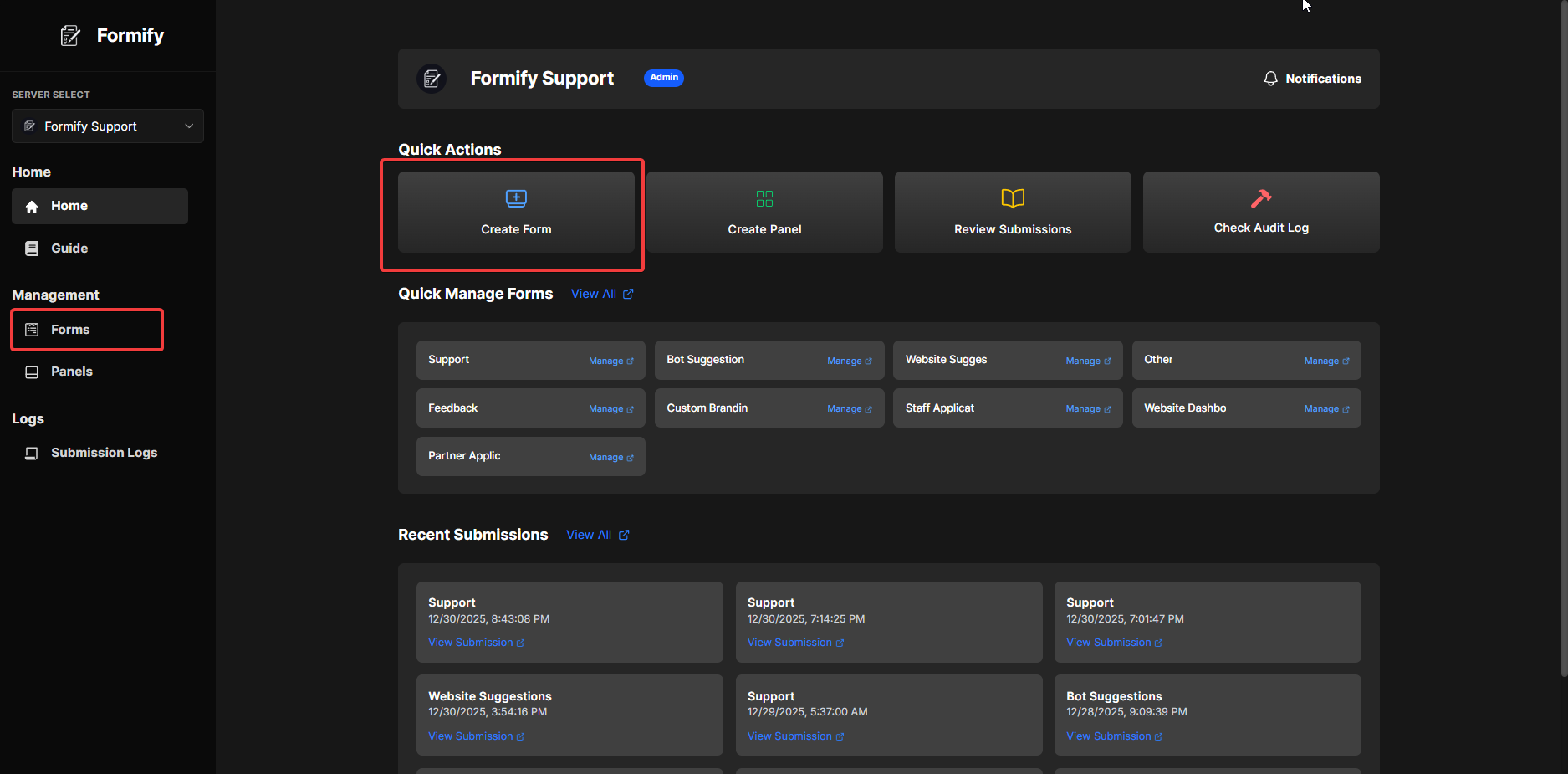Screen dimensions: 1568x774
Task: Click the Formify logo icon in sidebar
Action: pos(70,36)
